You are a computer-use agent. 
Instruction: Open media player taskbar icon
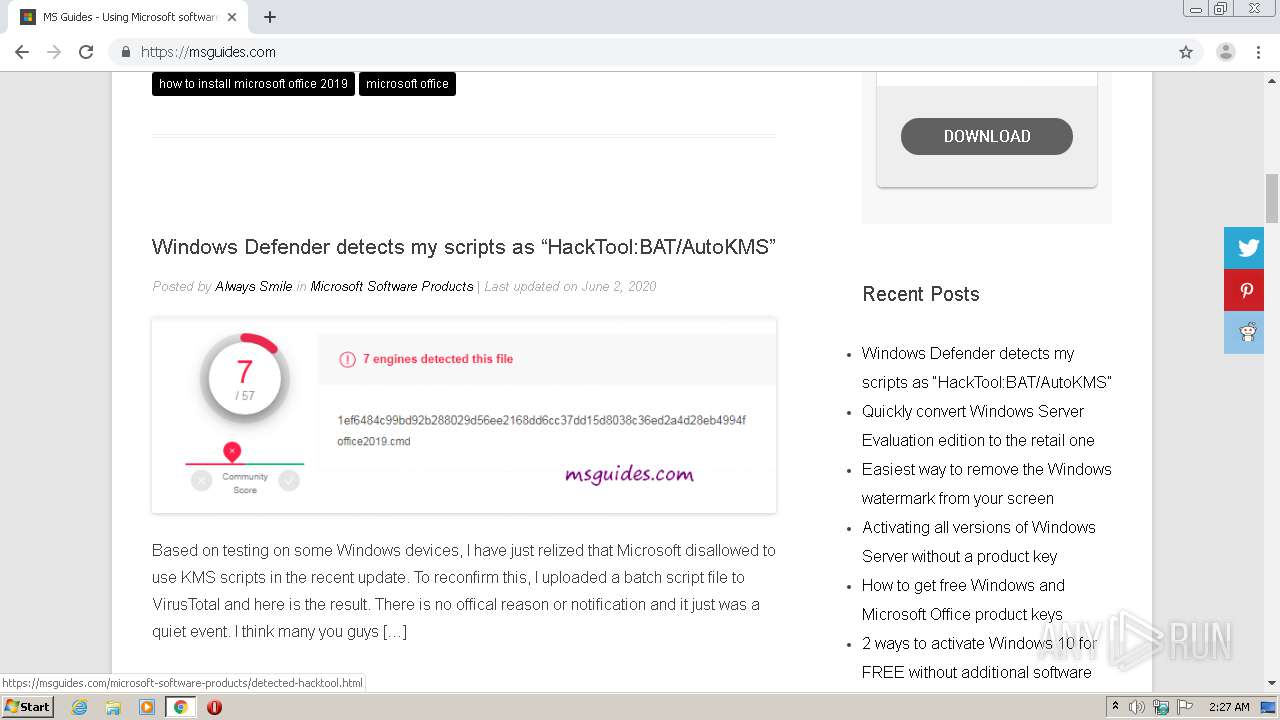click(147, 707)
